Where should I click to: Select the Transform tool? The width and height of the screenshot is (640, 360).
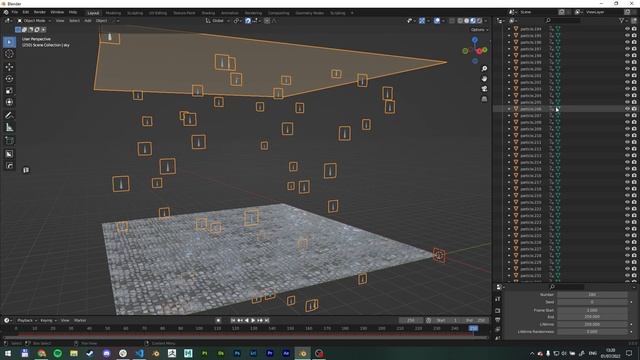[9, 102]
